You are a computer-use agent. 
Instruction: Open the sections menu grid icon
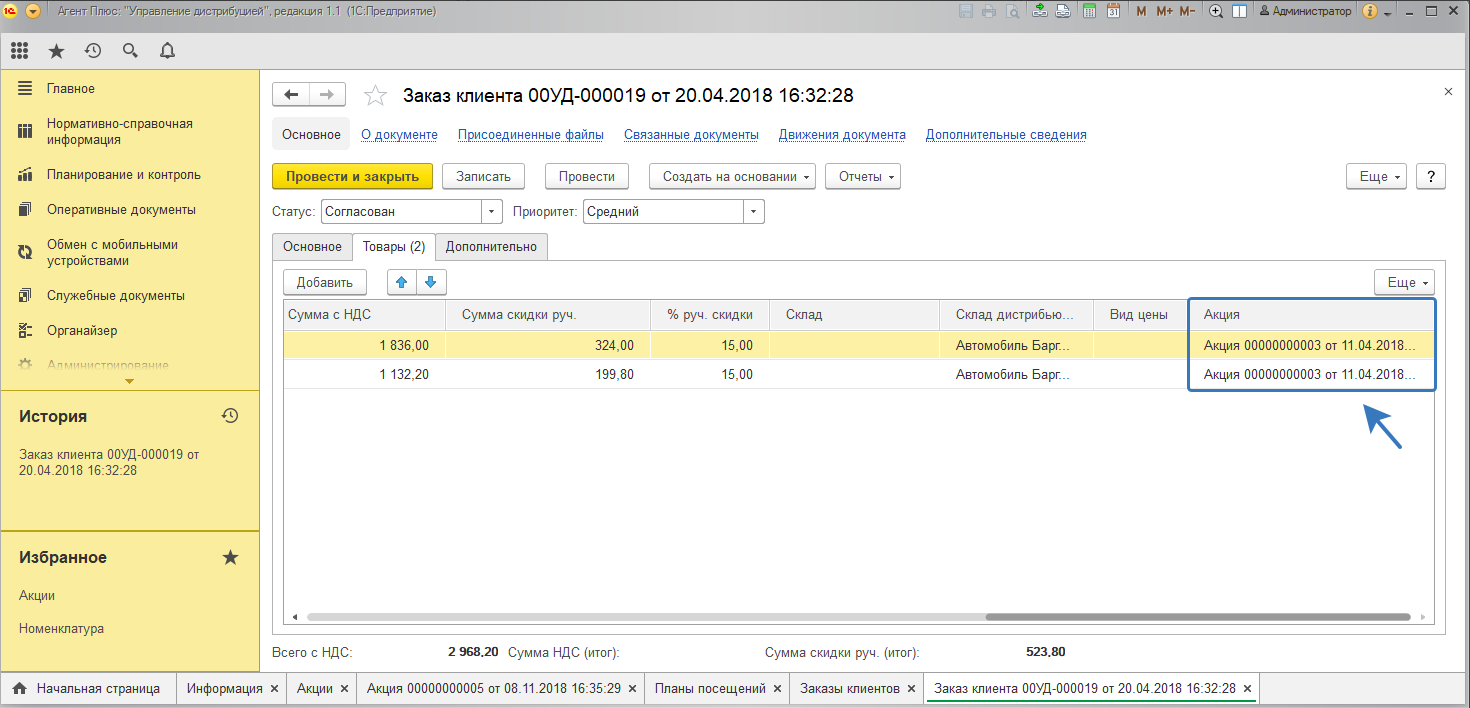coord(19,51)
